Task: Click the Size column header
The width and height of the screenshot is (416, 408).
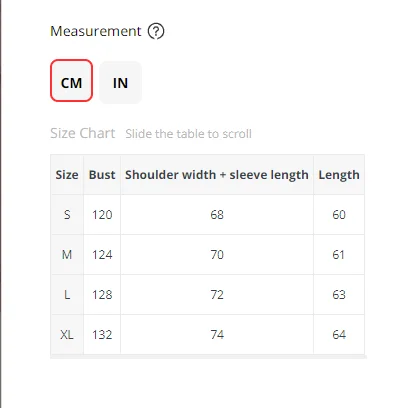Action: [67, 175]
